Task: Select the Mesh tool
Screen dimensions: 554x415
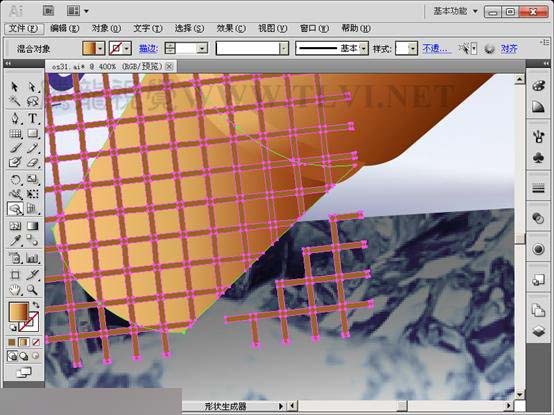Action: coord(15,226)
